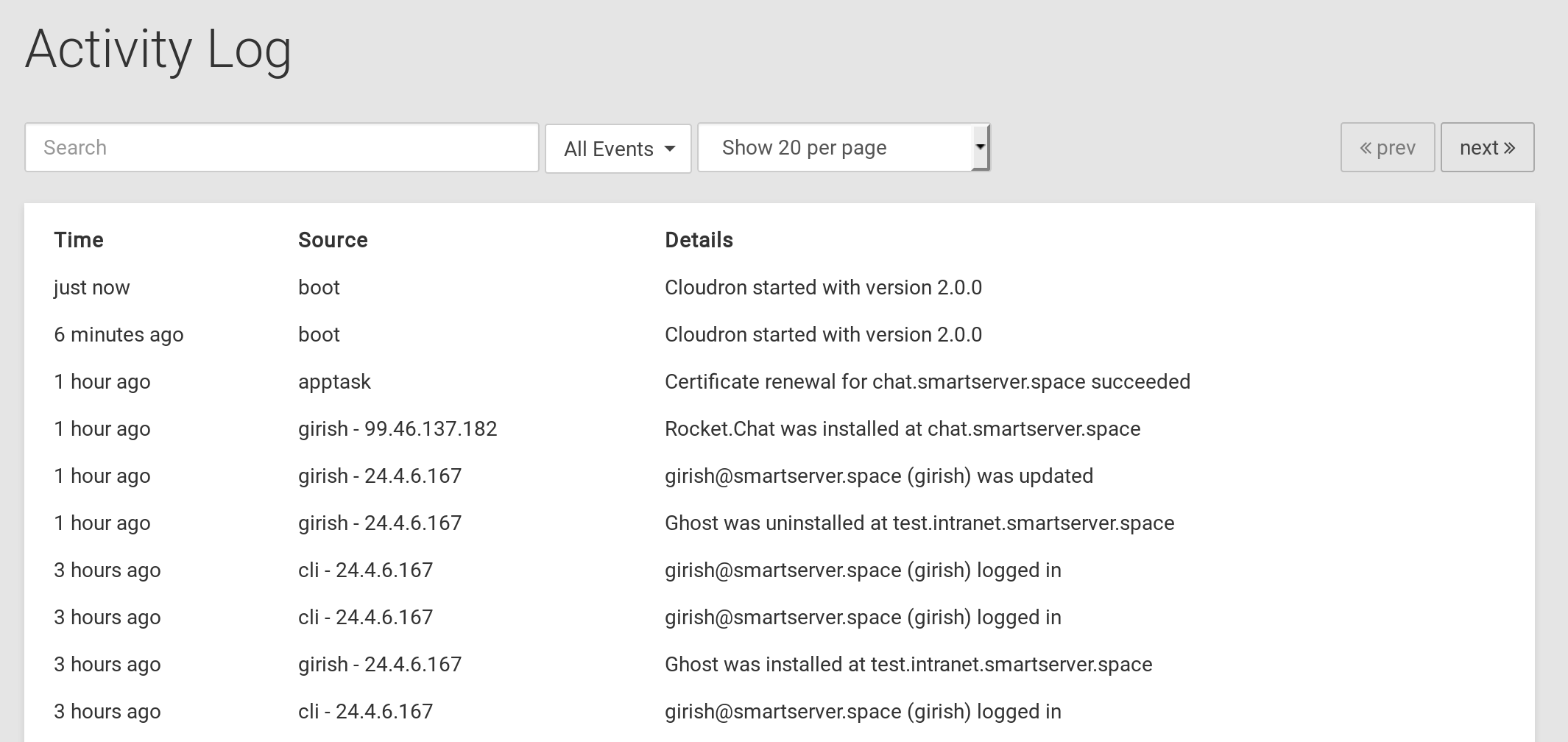Click source girish - 99.46.137.182
Viewport: 1568px width, 742px height.
coord(398,428)
